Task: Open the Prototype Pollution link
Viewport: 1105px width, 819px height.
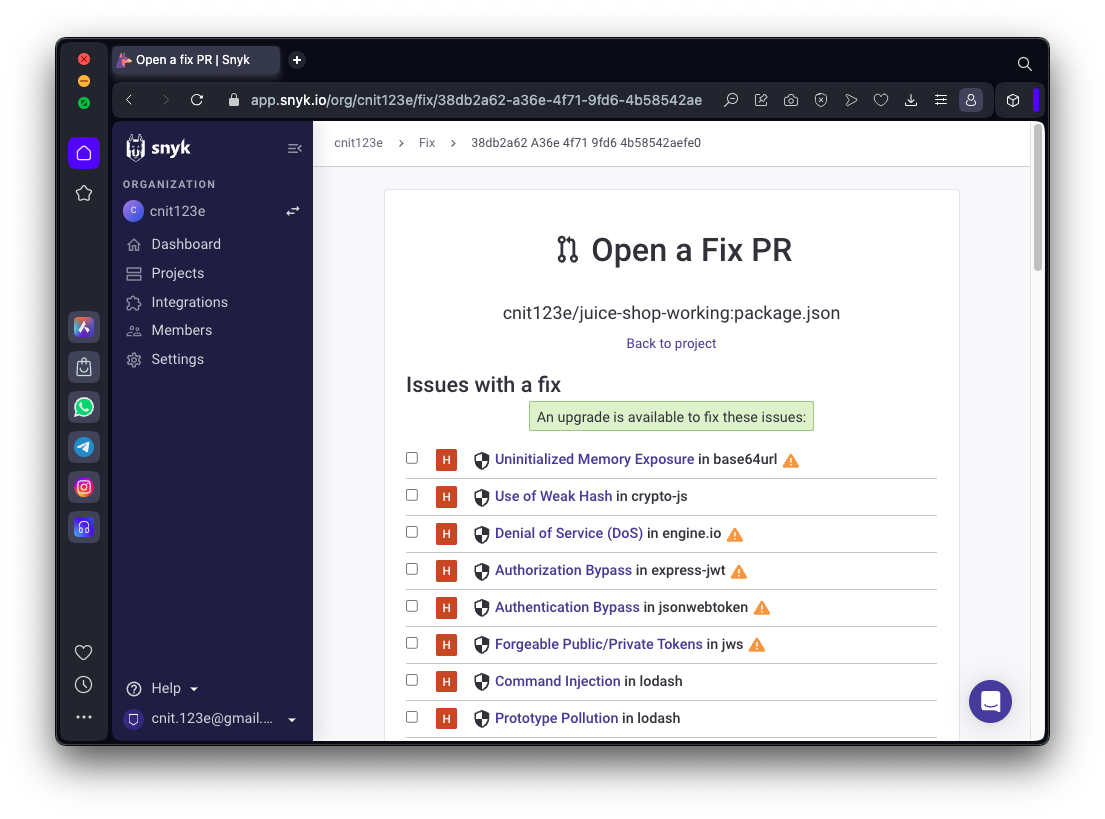Action: 556,718
